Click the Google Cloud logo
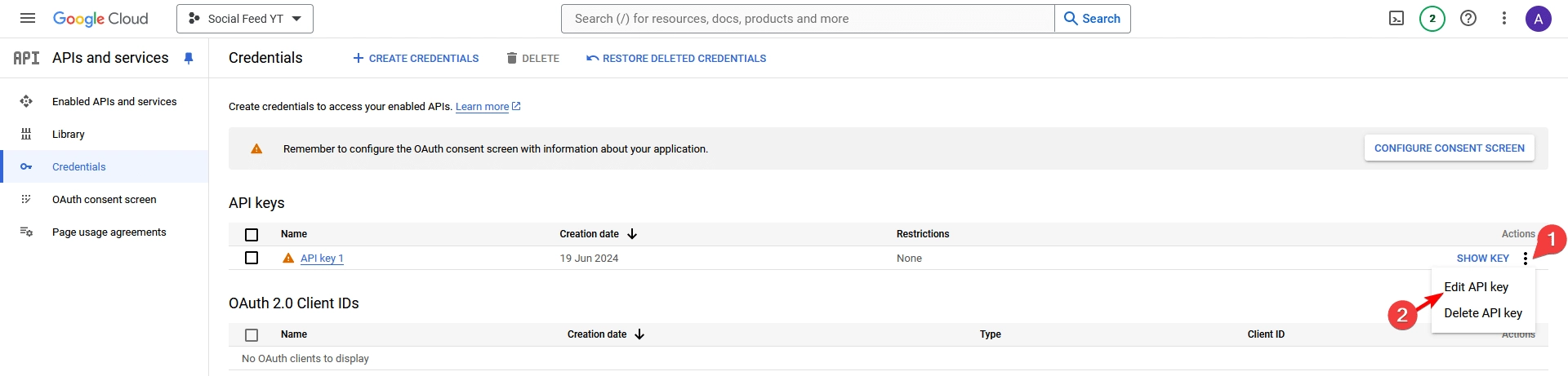The width and height of the screenshot is (1568, 376). pyautogui.click(x=100, y=19)
